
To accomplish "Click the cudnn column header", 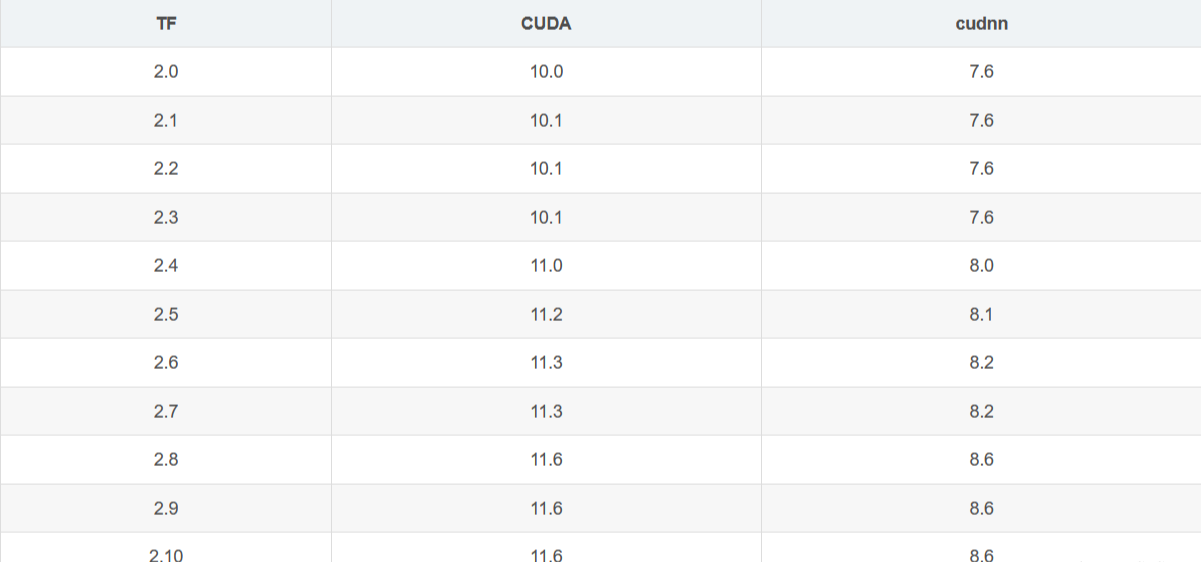I will point(981,24).
